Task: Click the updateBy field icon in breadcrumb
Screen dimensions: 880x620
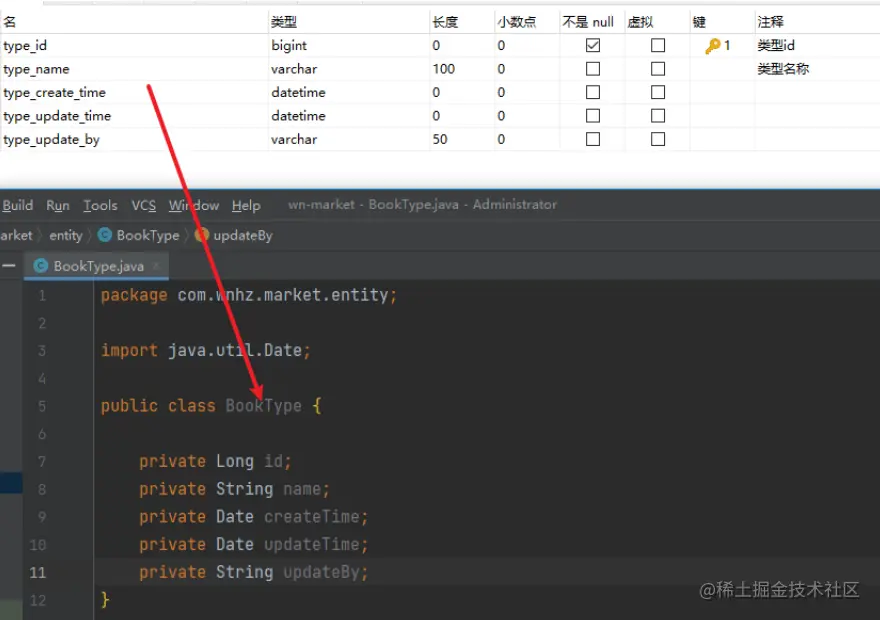Action: (x=201, y=235)
